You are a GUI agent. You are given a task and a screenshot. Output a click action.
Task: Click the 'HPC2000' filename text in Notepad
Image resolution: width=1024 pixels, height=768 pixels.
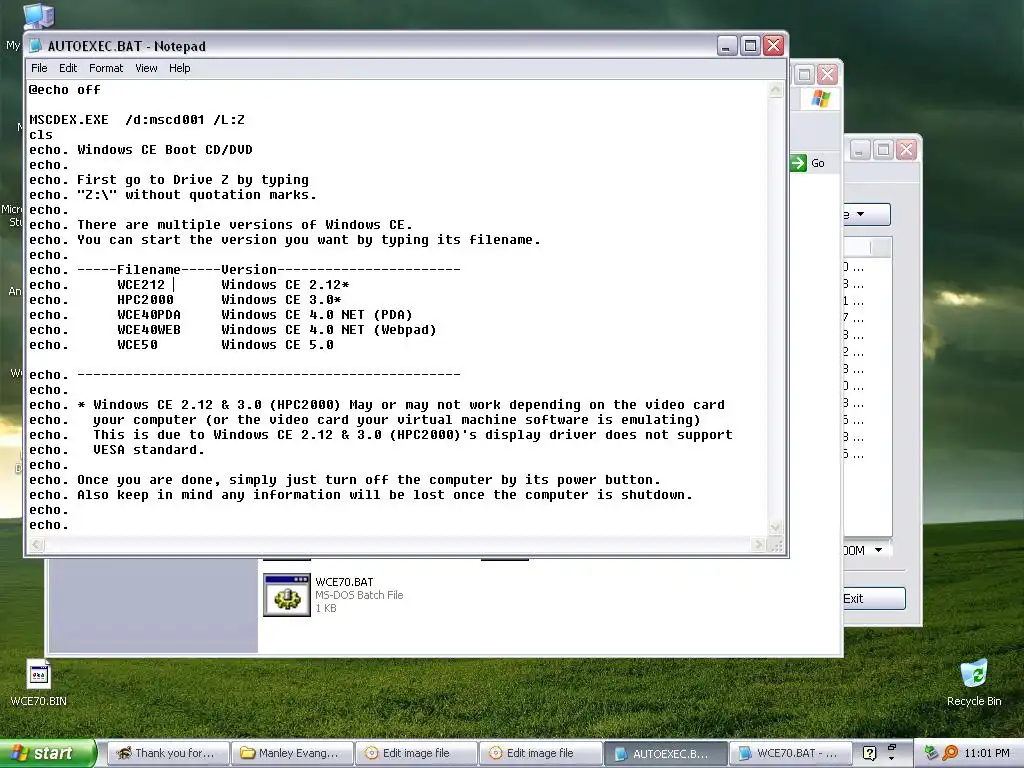145,300
